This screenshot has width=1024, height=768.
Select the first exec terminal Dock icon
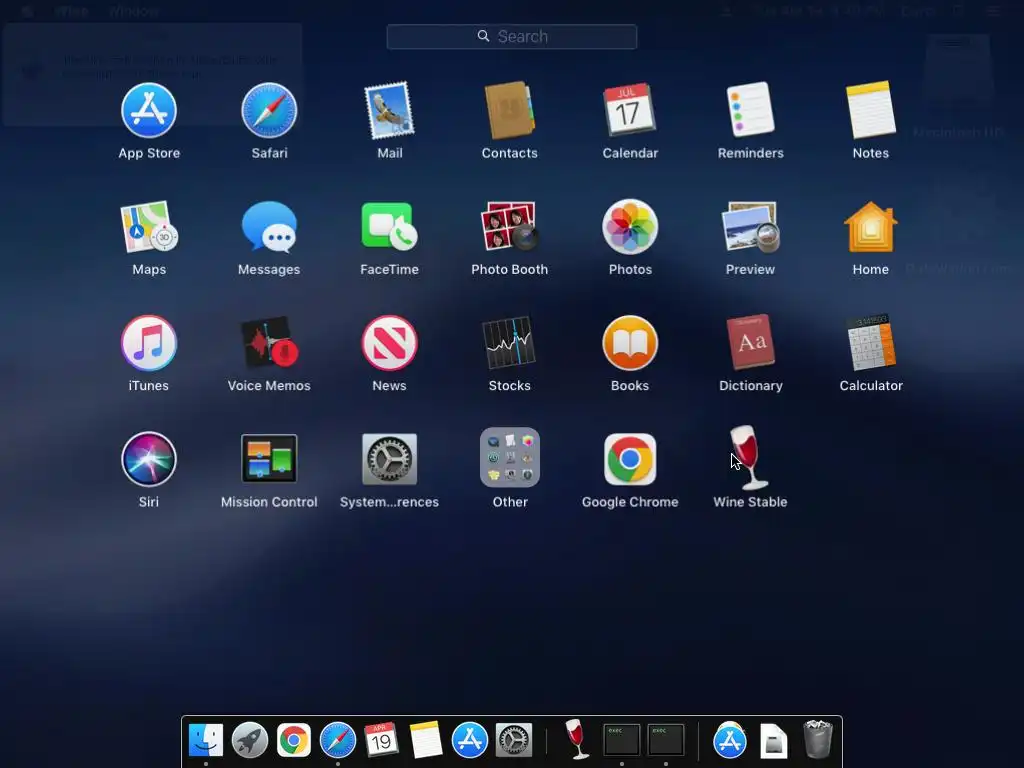(621, 740)
